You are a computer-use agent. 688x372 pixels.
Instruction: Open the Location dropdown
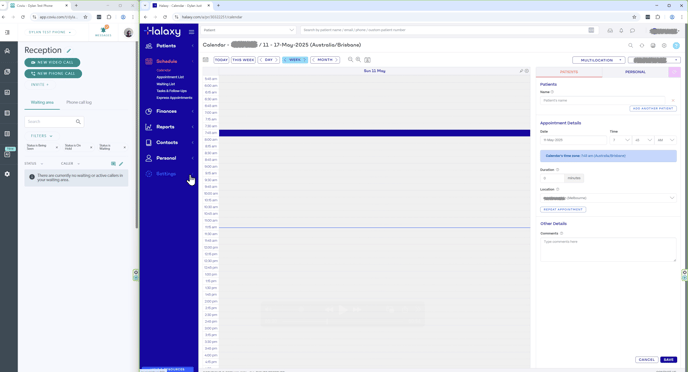click(x=608, y=198)
